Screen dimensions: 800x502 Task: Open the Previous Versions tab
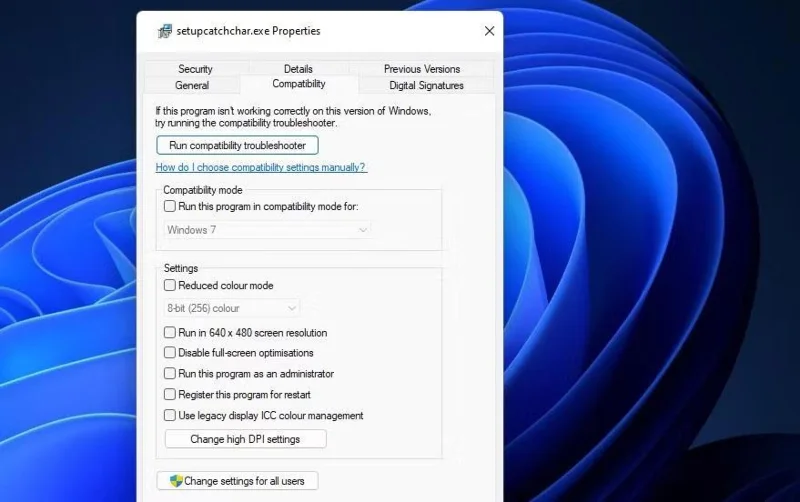(x=422, y=69)
